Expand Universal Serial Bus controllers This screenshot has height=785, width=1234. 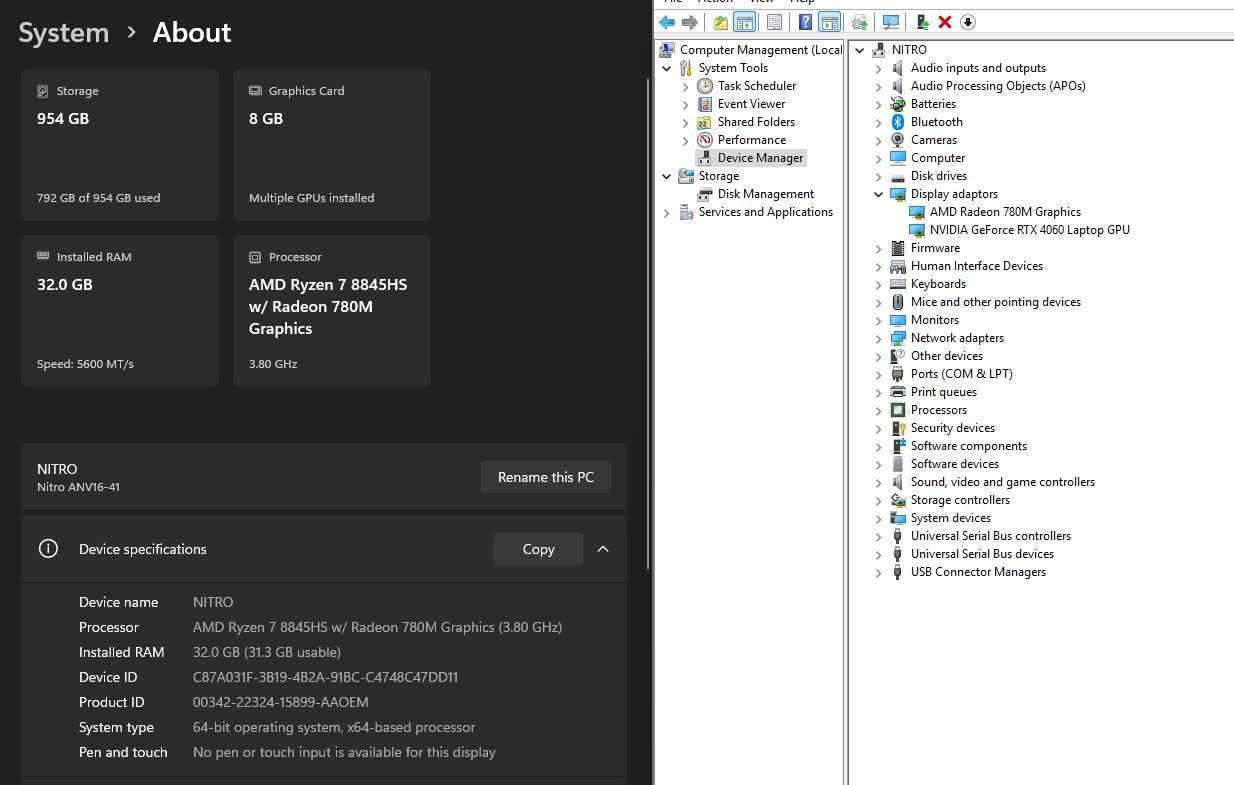tap(878, 536)
